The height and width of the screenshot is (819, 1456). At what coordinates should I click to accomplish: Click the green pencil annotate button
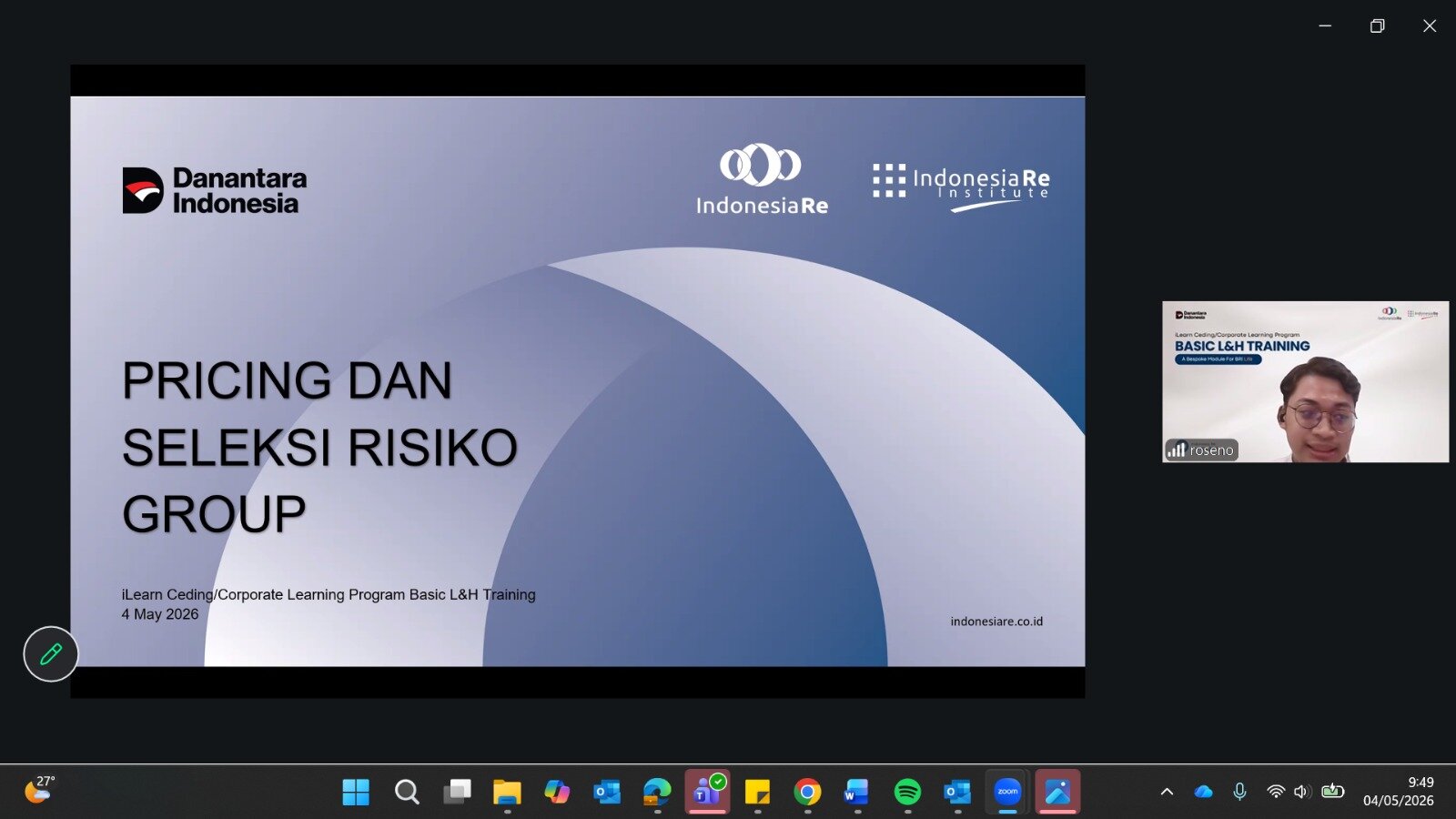[x=51, y=653]
